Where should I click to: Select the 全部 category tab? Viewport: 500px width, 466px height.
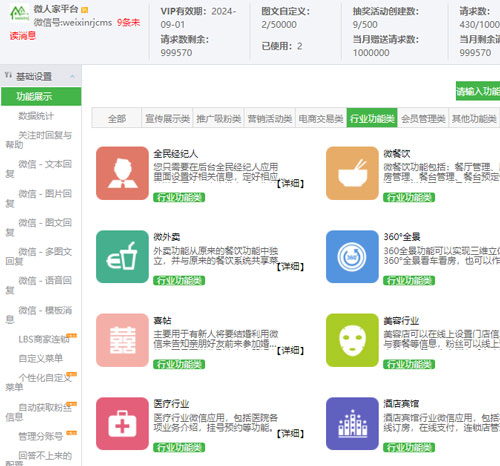point(117,118)
